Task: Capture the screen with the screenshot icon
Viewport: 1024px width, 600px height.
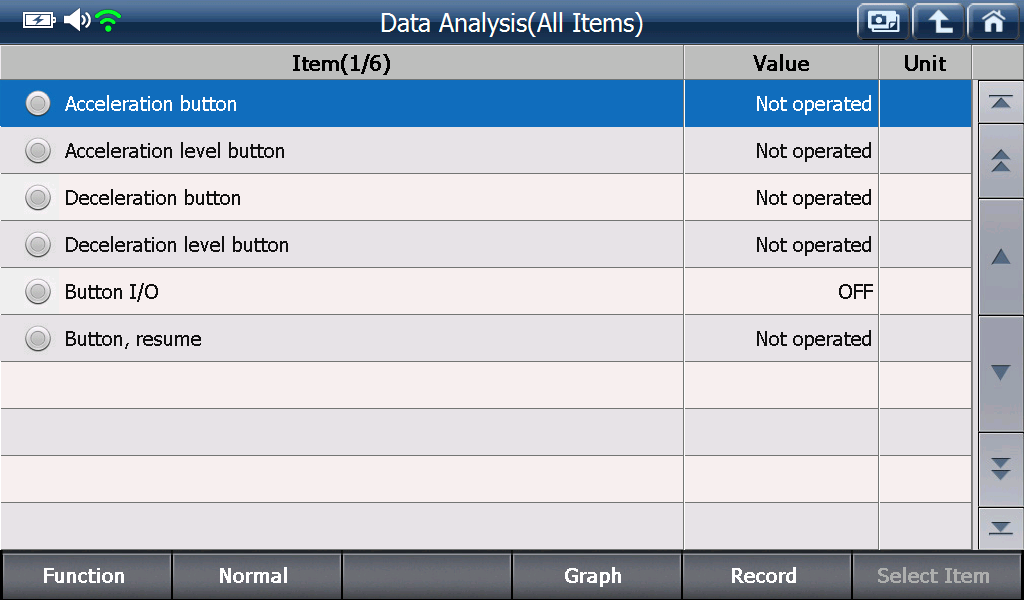Action: point(883,22)
